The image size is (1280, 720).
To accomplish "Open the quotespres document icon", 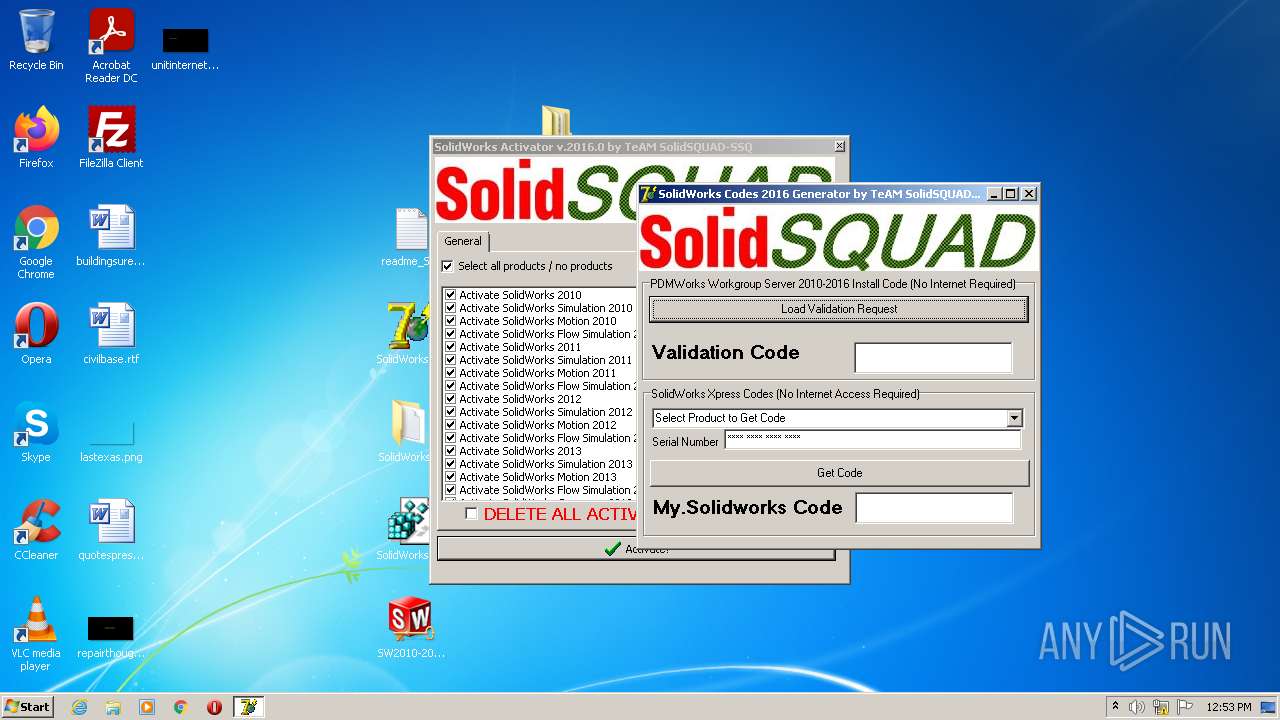I will pyautogui.click(x=111, y=530).
